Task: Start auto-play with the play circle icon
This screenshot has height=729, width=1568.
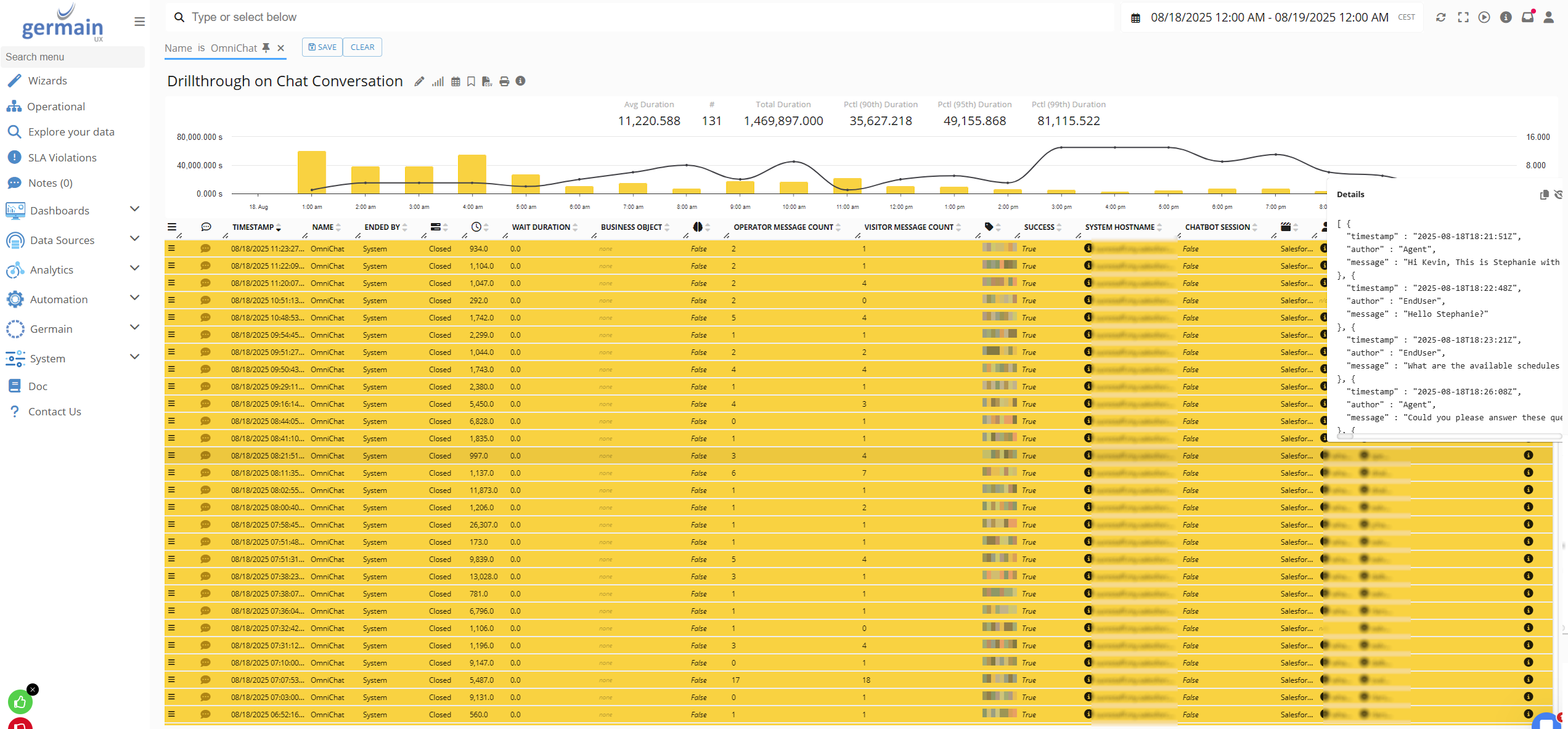Action: tap(1484, 17)
